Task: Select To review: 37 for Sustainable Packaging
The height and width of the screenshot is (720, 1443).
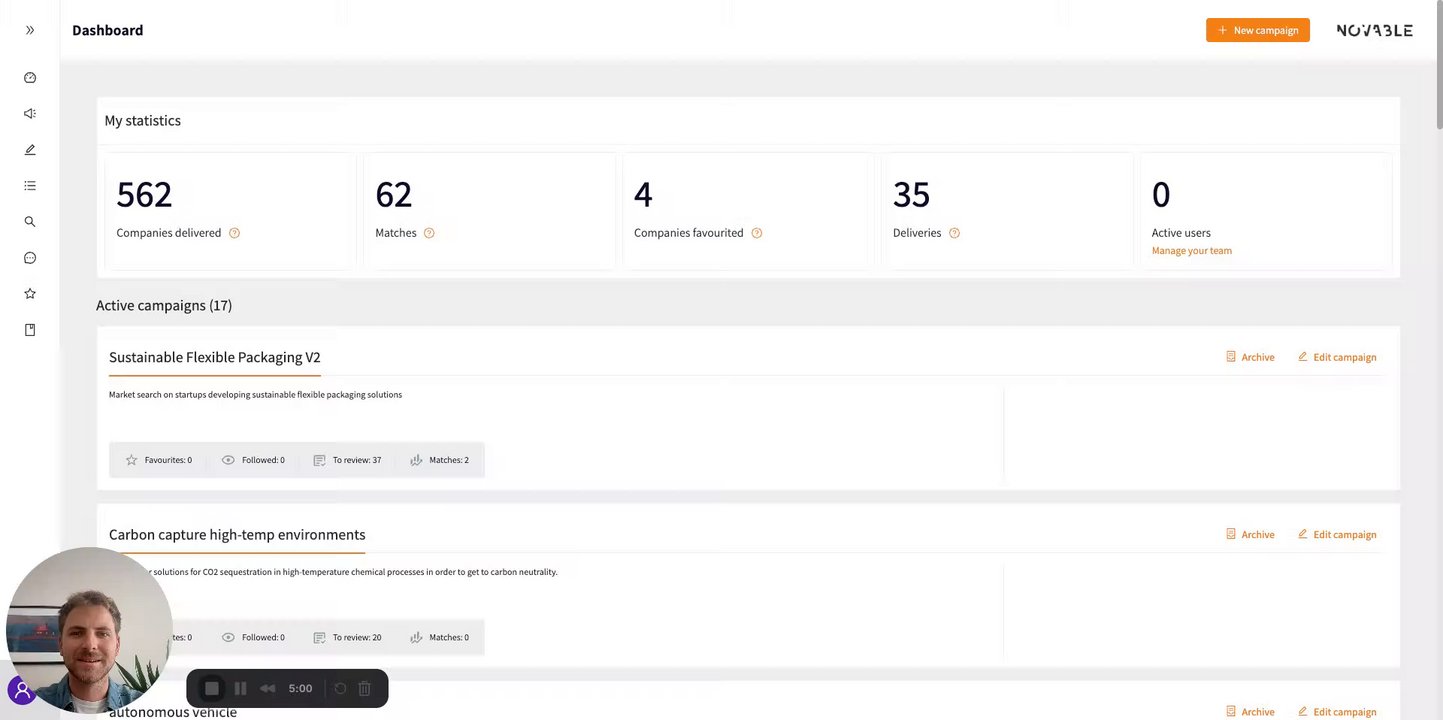Action: tap(347, 460)
